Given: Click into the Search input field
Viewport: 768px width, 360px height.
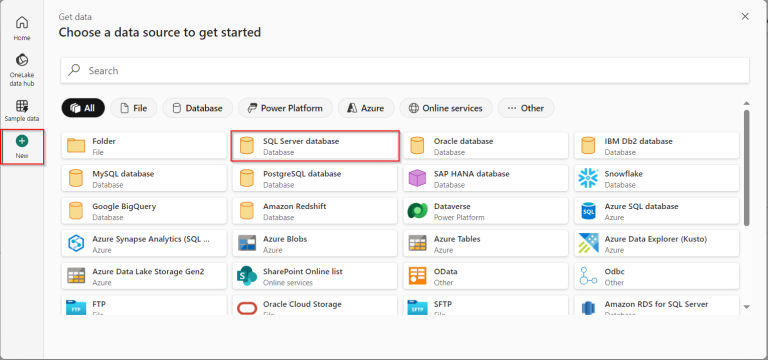Looking at the screenshot, I should point(405,70).
